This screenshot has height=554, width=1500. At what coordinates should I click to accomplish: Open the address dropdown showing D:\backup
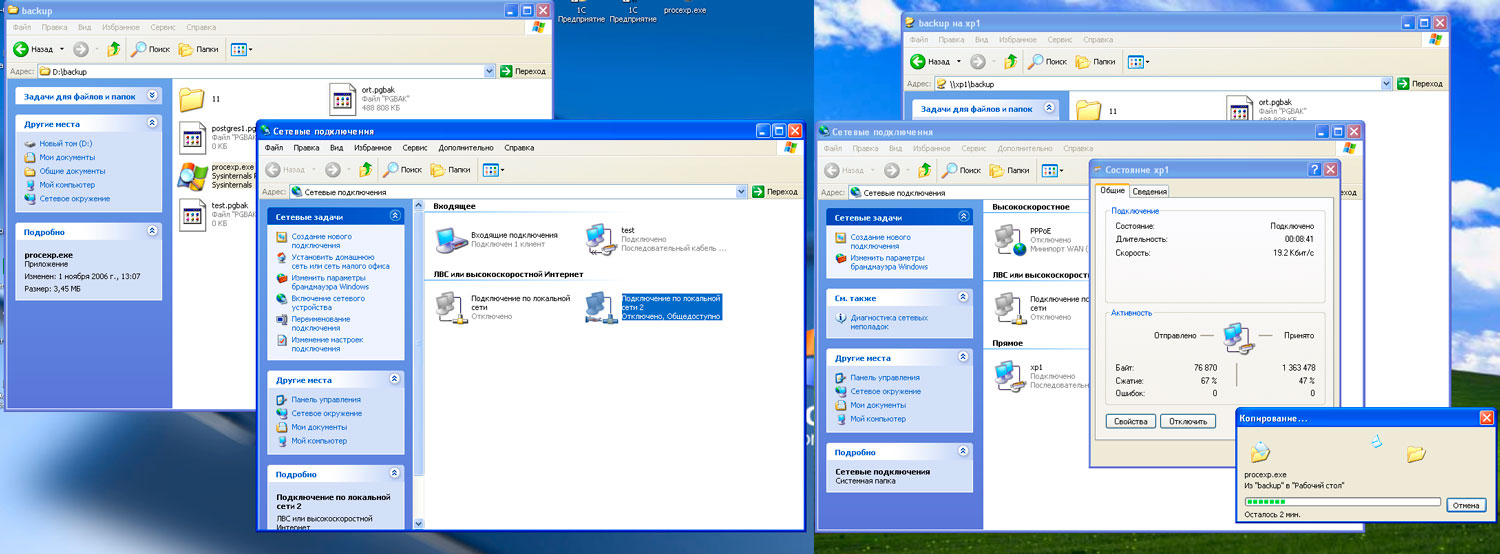click(489, 71)
